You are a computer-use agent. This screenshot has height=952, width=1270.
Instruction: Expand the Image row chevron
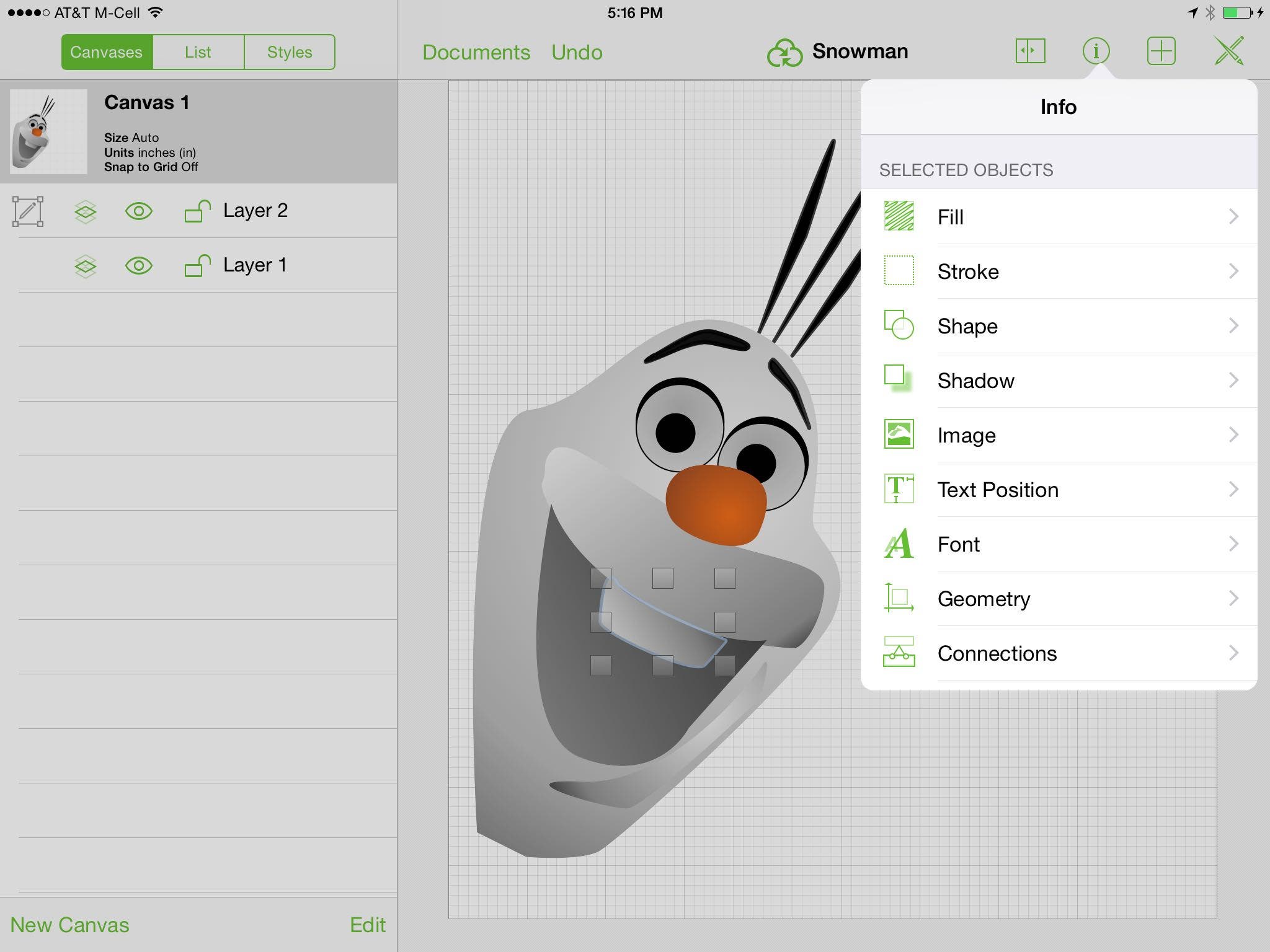click(1233, 434)
